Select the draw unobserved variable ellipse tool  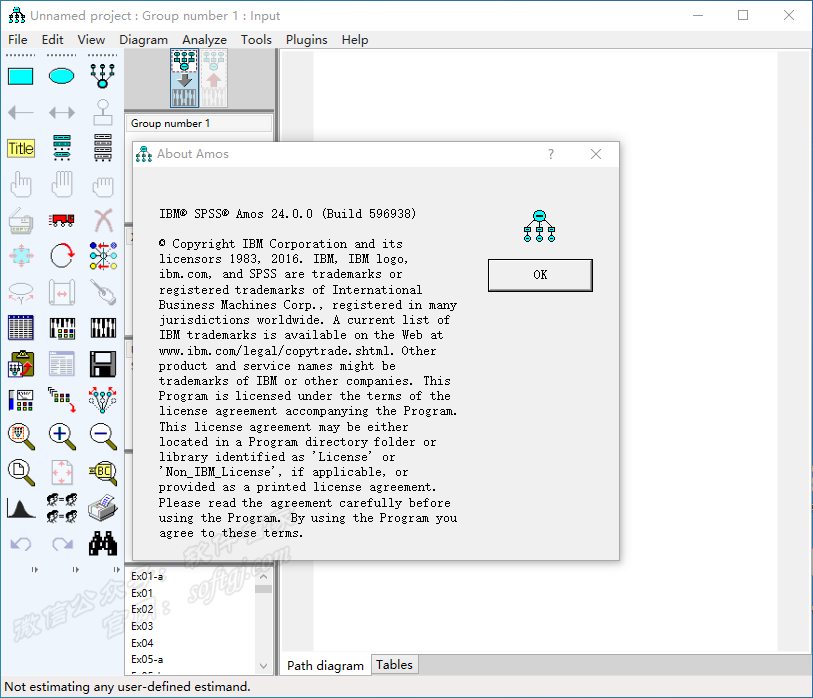[x=61, y=77]
